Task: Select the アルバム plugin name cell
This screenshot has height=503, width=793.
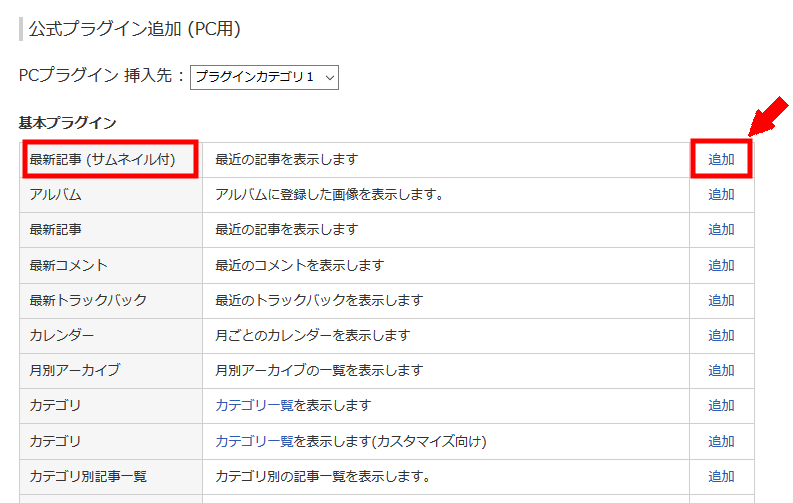Action: pyautogui.click(x=111, y=195)
